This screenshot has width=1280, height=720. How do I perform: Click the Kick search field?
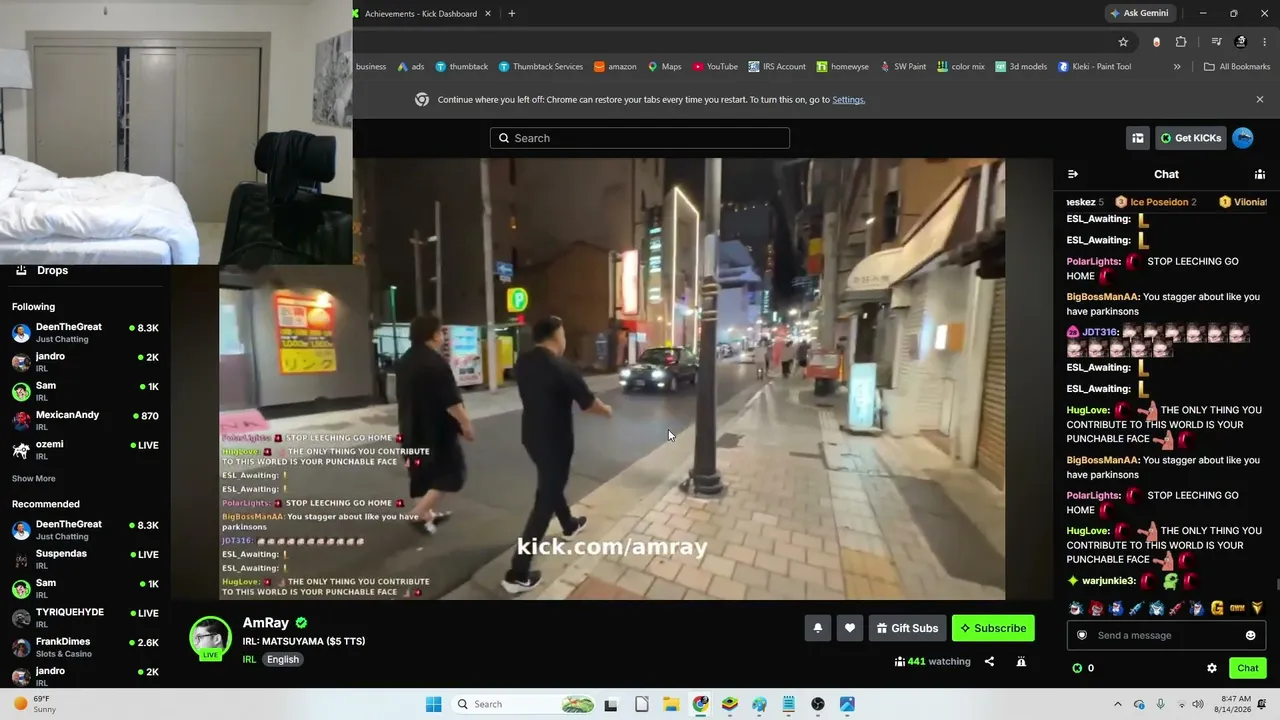tap(640, 138)
